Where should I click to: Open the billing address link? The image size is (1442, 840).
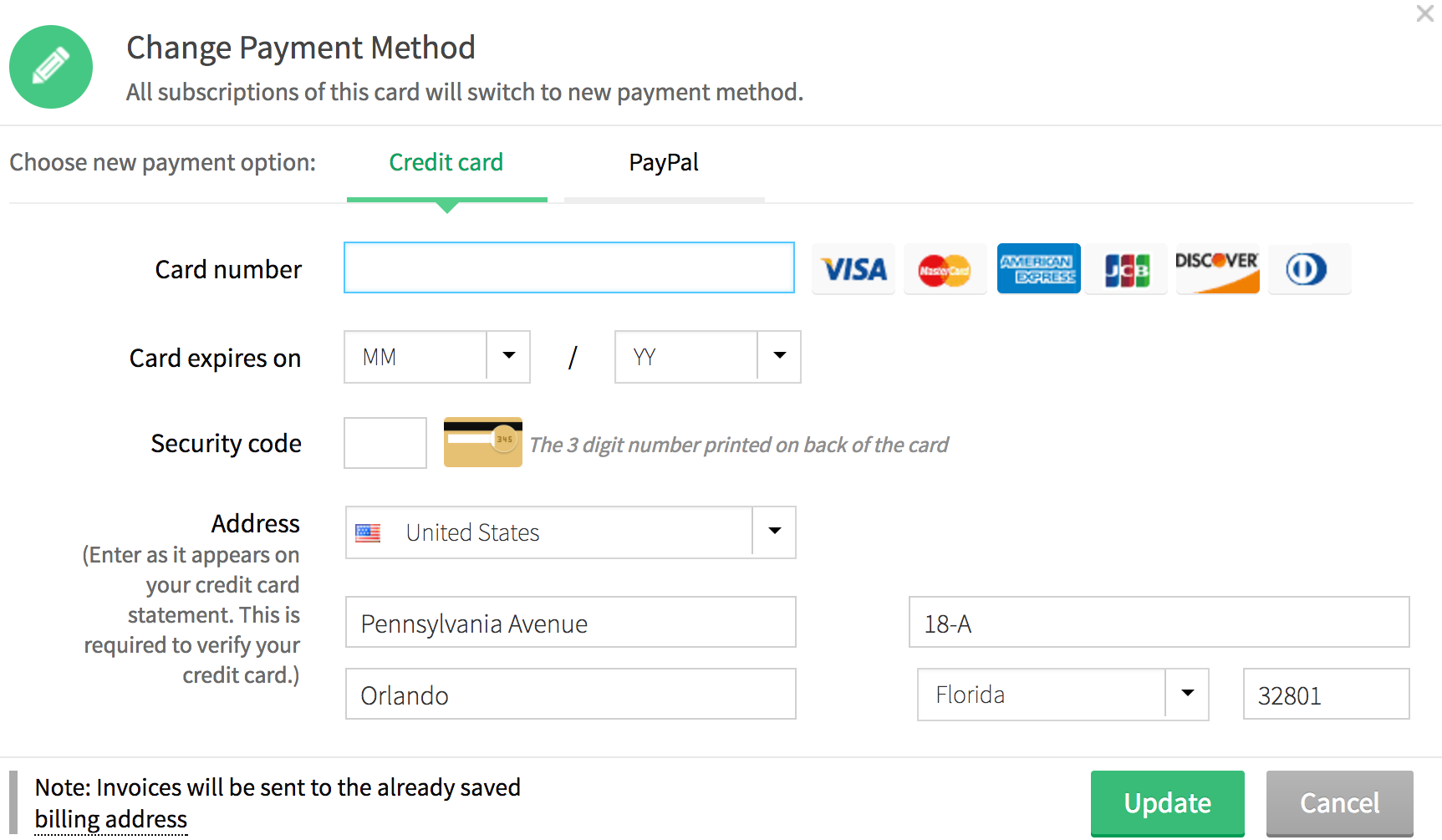click(x=111, y=820)
